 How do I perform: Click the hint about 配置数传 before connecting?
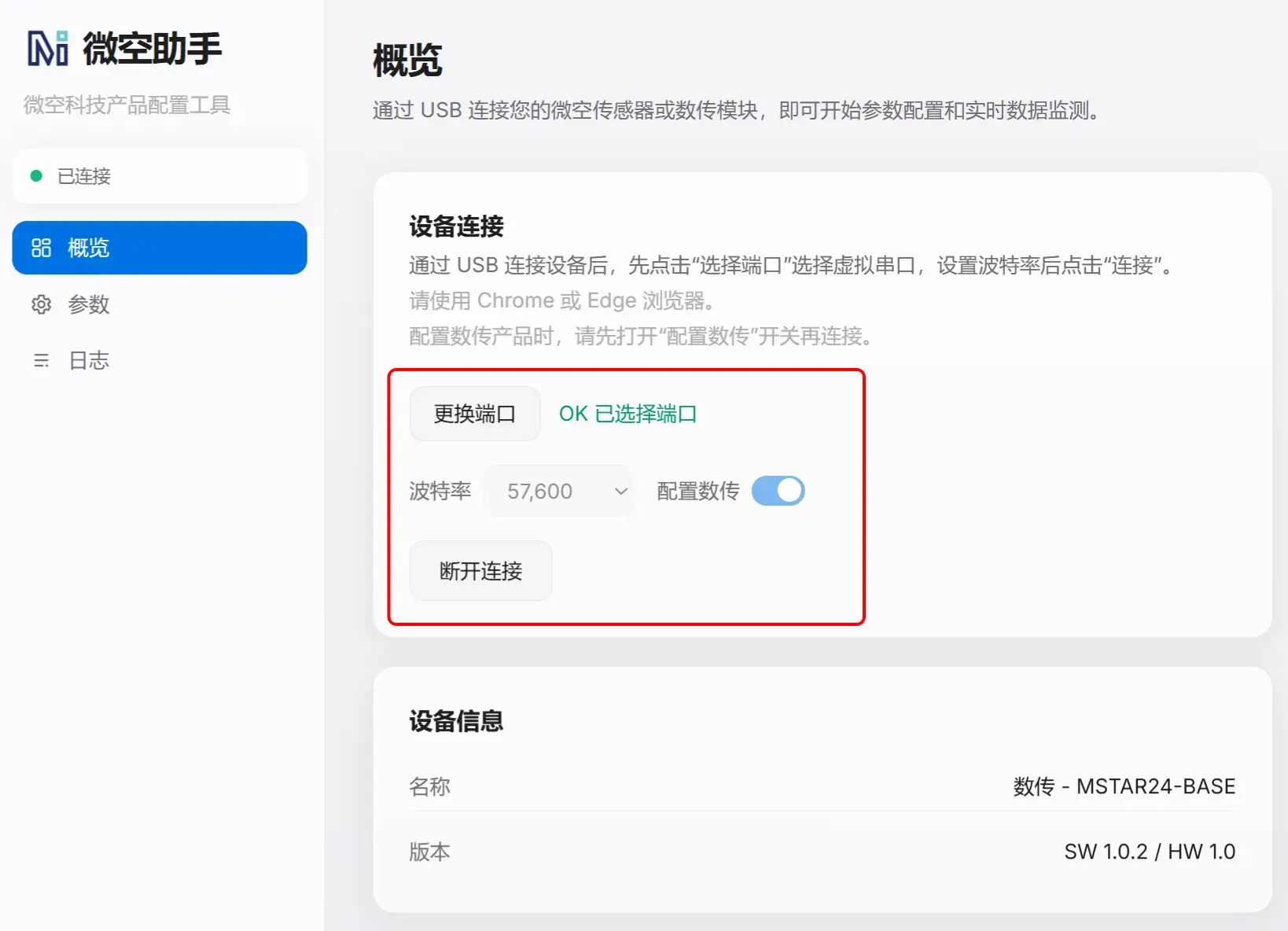pyautogui.click(x=640, y=337)
